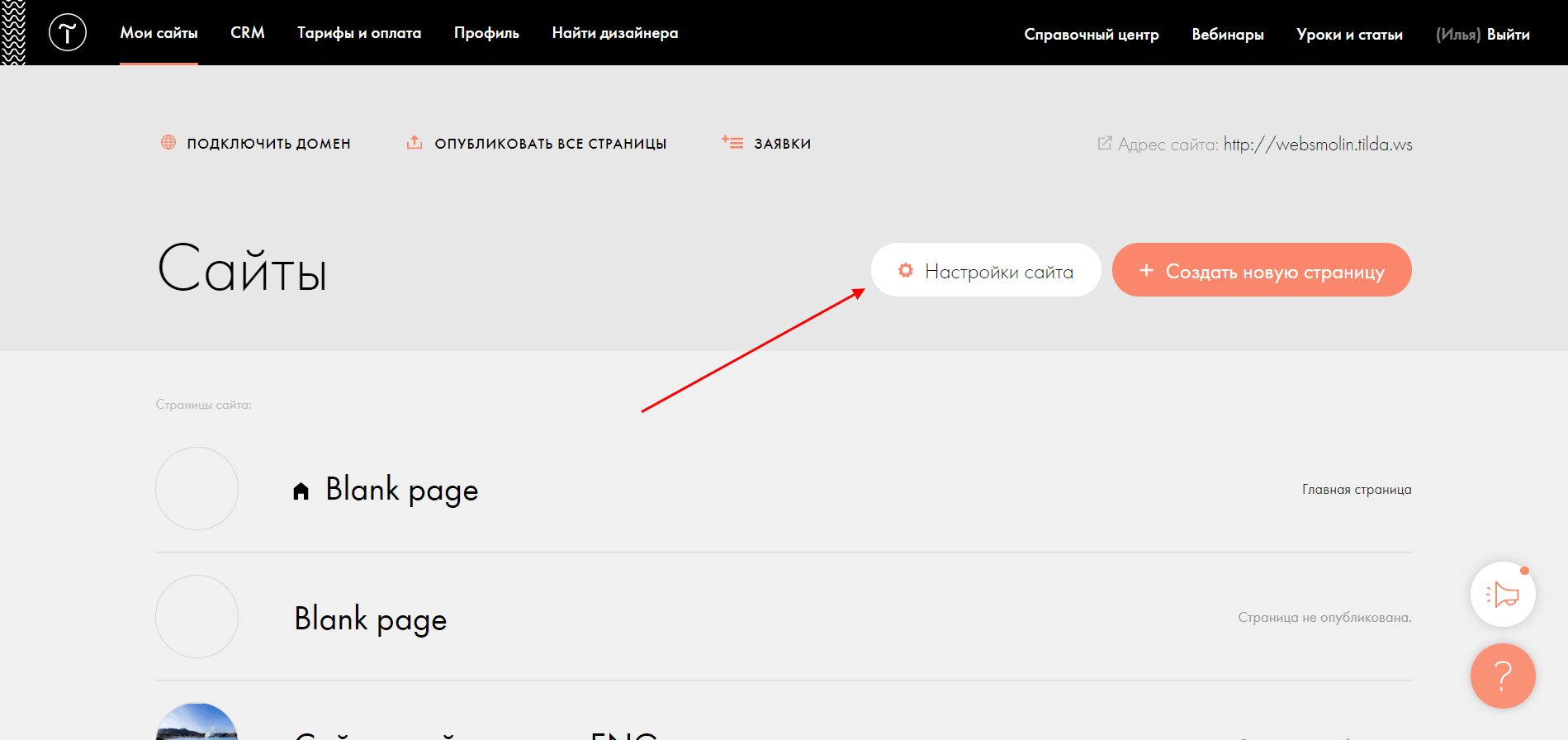Open the question mark help widget
Image resolution: width=1568 pixels, height=740 pixels.
coord(1503,676)
